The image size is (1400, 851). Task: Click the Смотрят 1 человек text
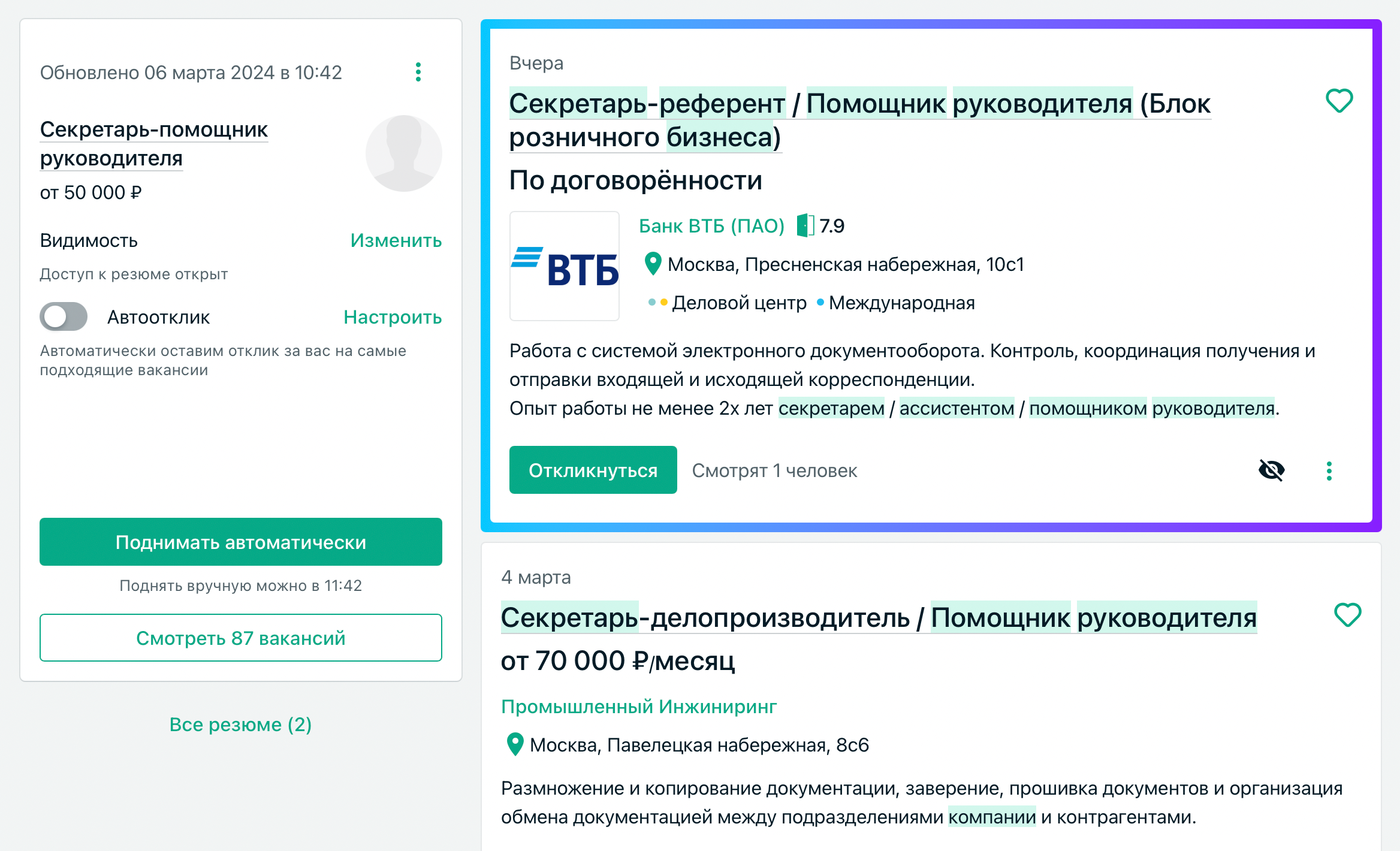[774, 470]
